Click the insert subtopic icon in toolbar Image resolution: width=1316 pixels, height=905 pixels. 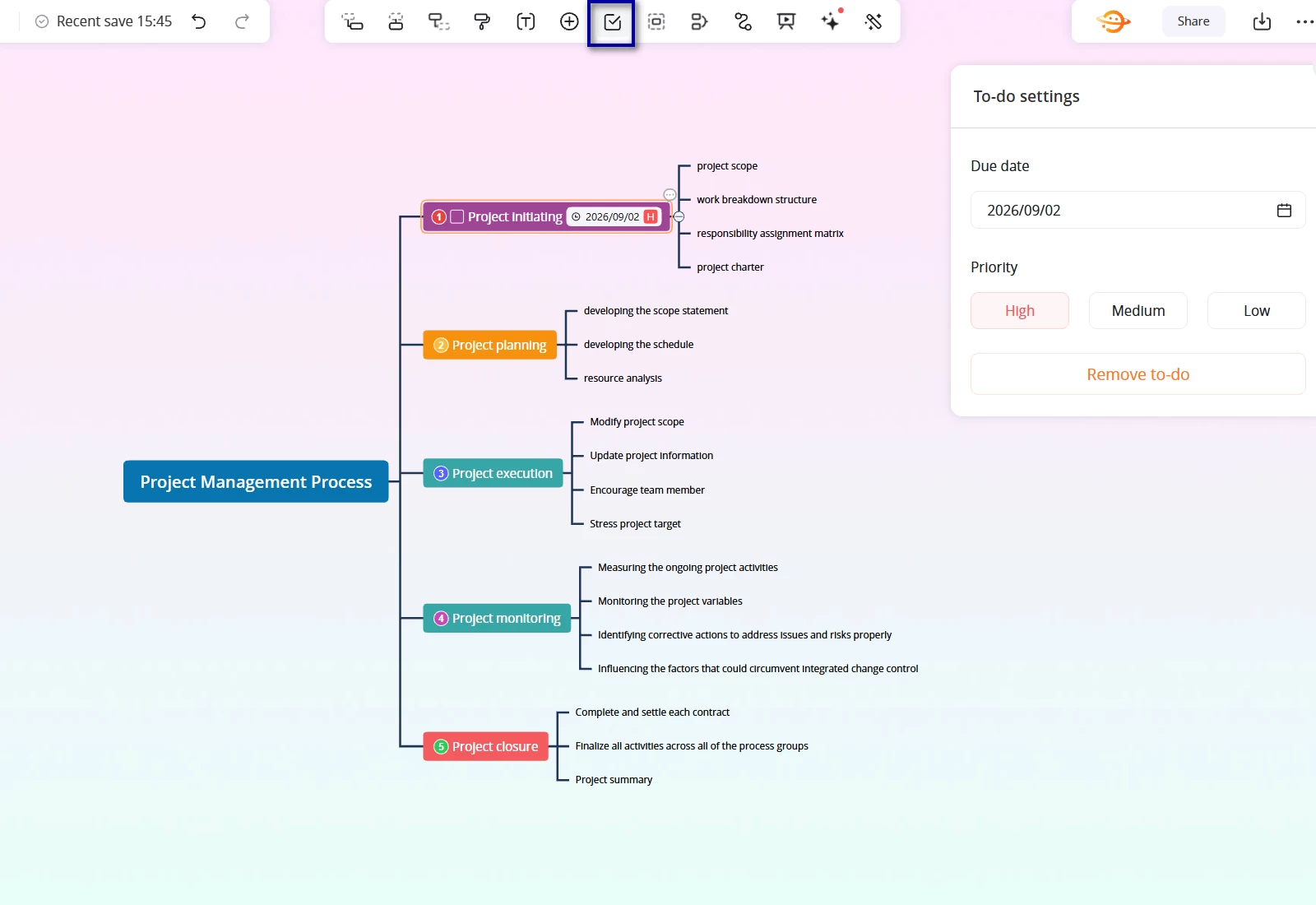click(352, 22)
